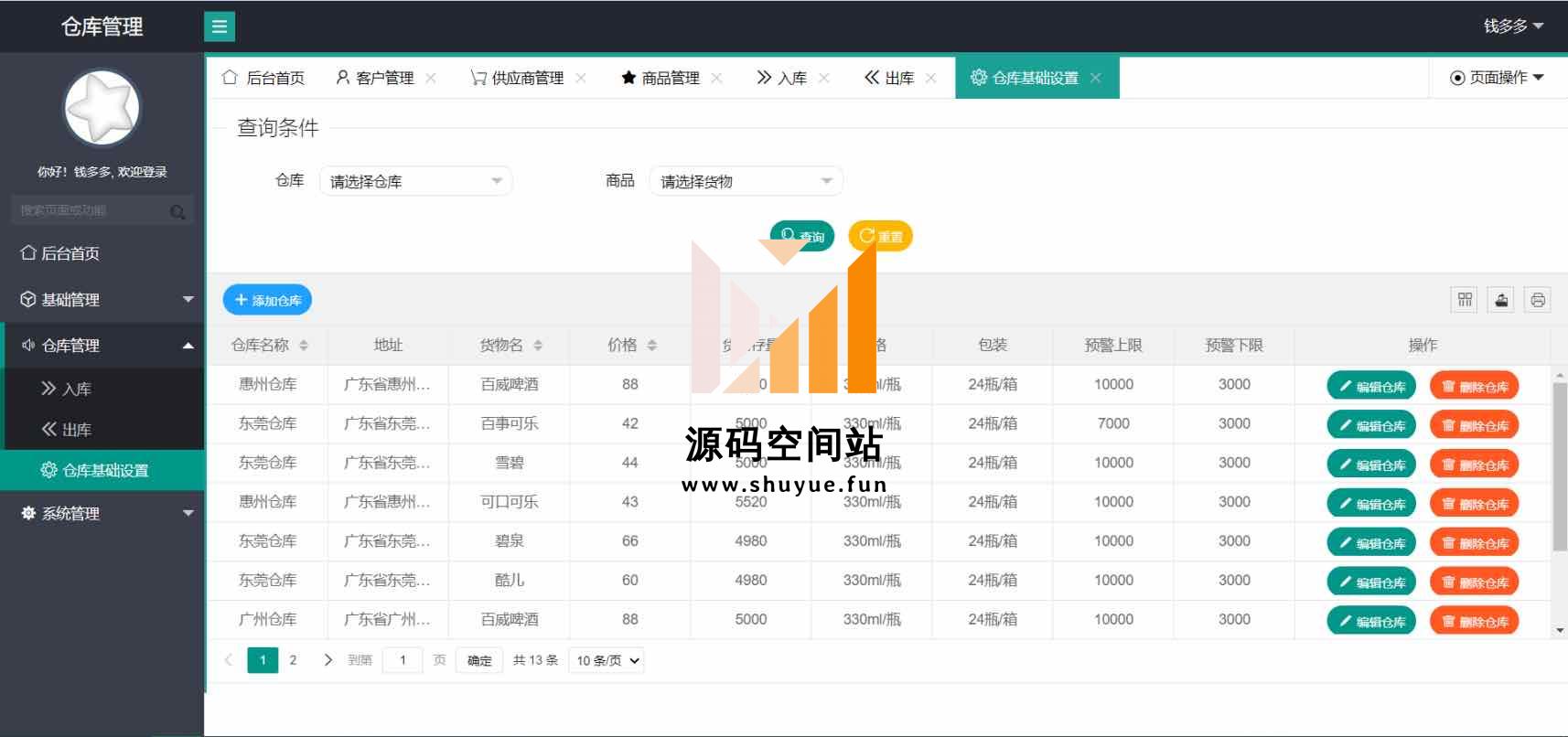Click the 添加仓库 button
Image resolution: width=1568 pixels, height=737 pixels.
(267, 300)
